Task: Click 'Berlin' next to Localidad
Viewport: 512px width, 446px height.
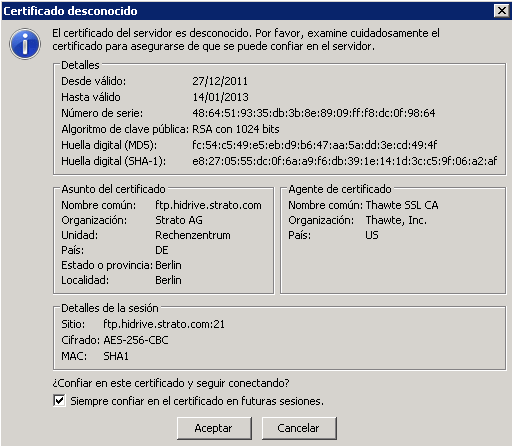Action: click(x=168, y=280)
